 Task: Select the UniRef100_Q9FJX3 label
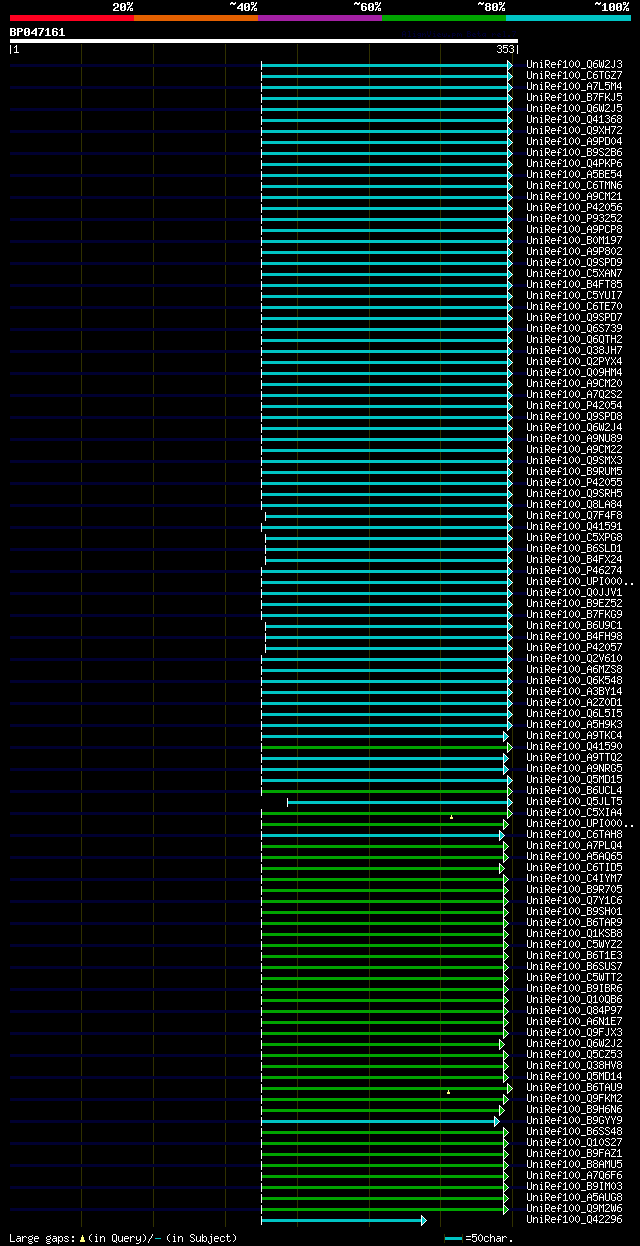coord(574,1032)
